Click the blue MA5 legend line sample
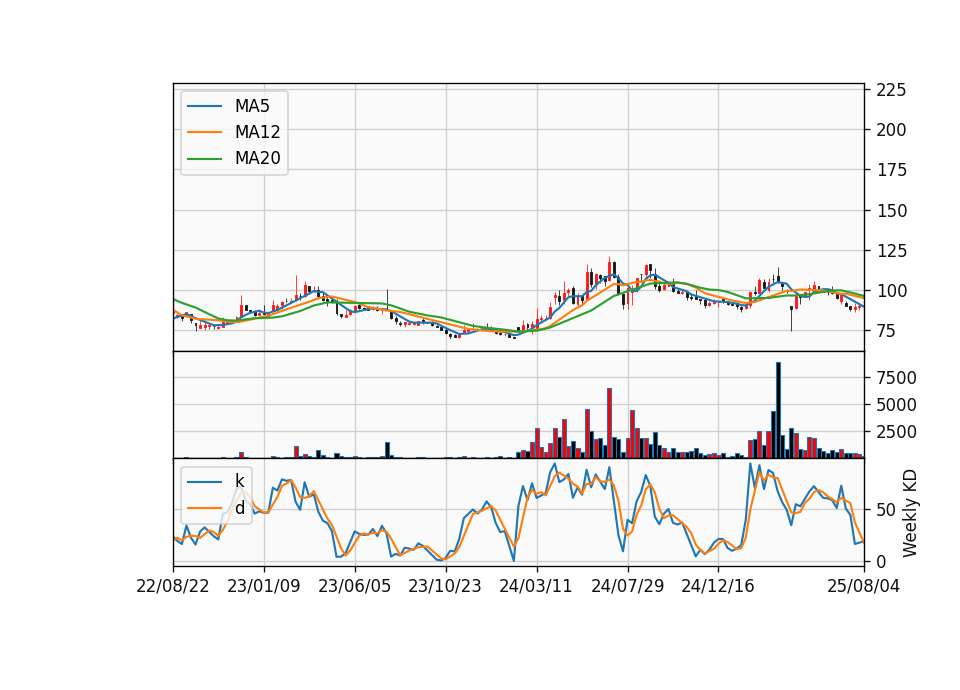 204,106
